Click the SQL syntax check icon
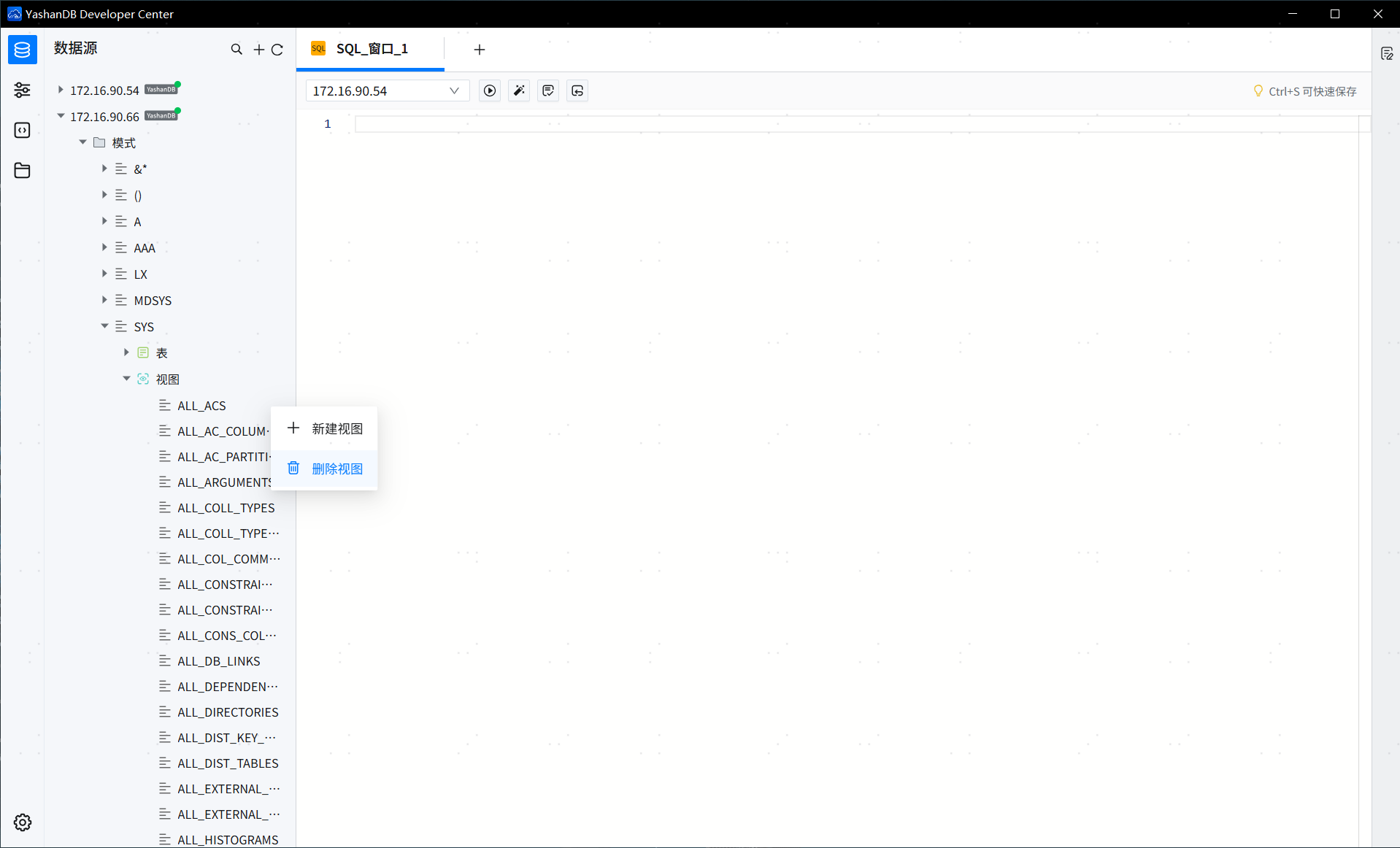1400x848 pixels. click(x=547, y=90)
